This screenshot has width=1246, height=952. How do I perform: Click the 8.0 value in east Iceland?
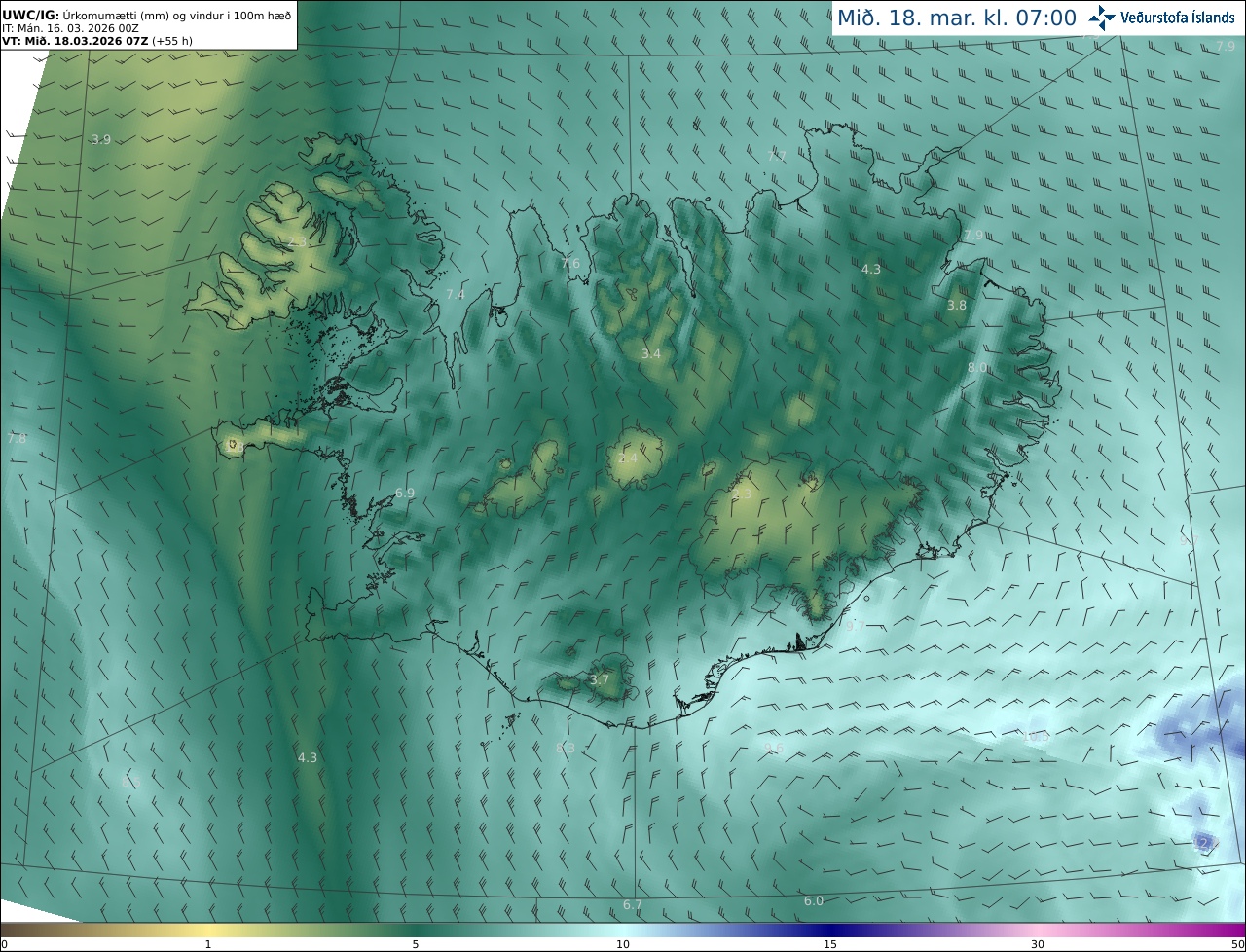pos(977,368)
